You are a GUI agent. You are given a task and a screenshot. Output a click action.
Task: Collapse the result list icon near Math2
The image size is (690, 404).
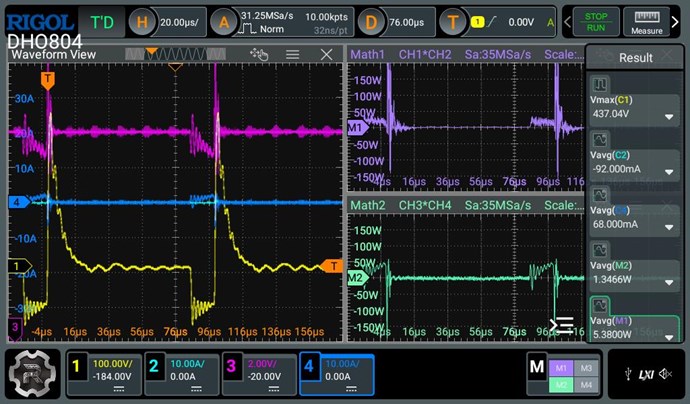pyautogui.click(x=562, y=326)
